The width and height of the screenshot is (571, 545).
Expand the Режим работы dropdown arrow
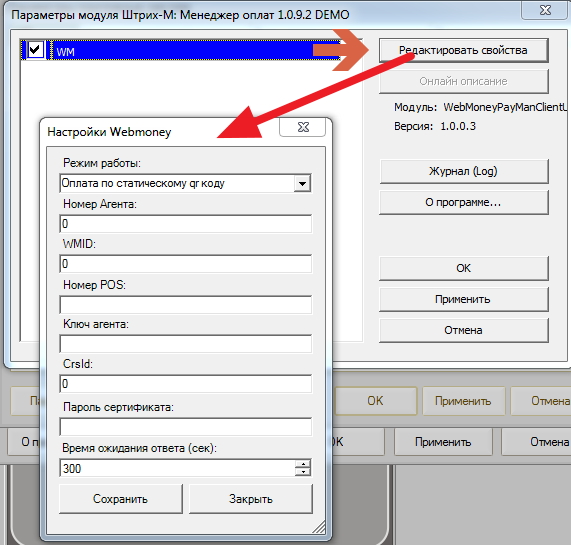[302, 183]
